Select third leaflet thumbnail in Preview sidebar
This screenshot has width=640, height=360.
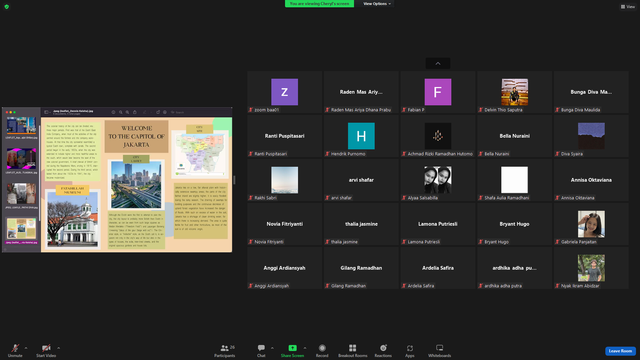[x=21, y=193]
